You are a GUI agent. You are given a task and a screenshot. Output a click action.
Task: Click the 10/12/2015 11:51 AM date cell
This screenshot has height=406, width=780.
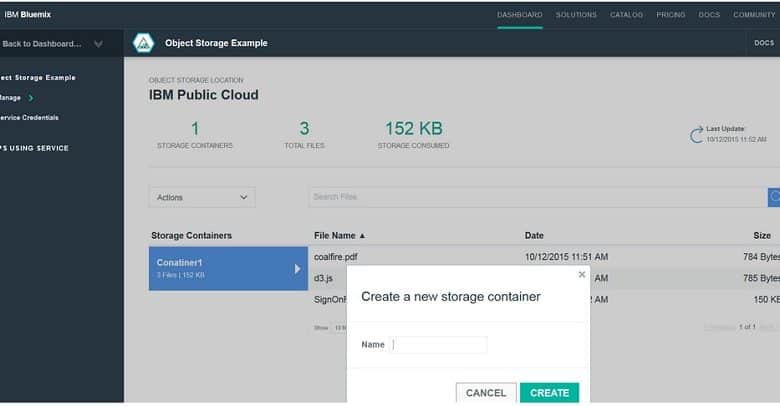tap(566, 257)
